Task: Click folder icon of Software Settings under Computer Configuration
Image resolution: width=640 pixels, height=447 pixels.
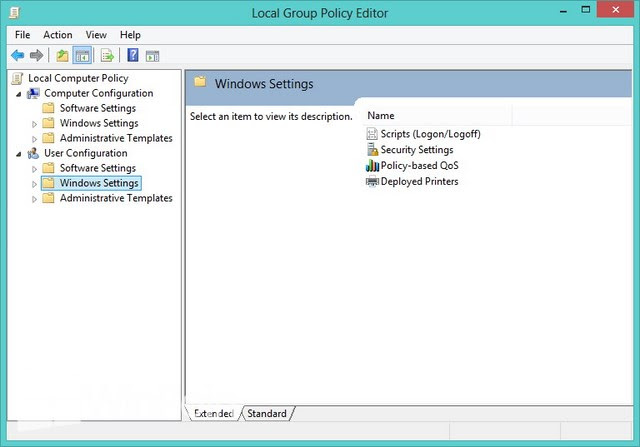Action: (x=48, y=108)
